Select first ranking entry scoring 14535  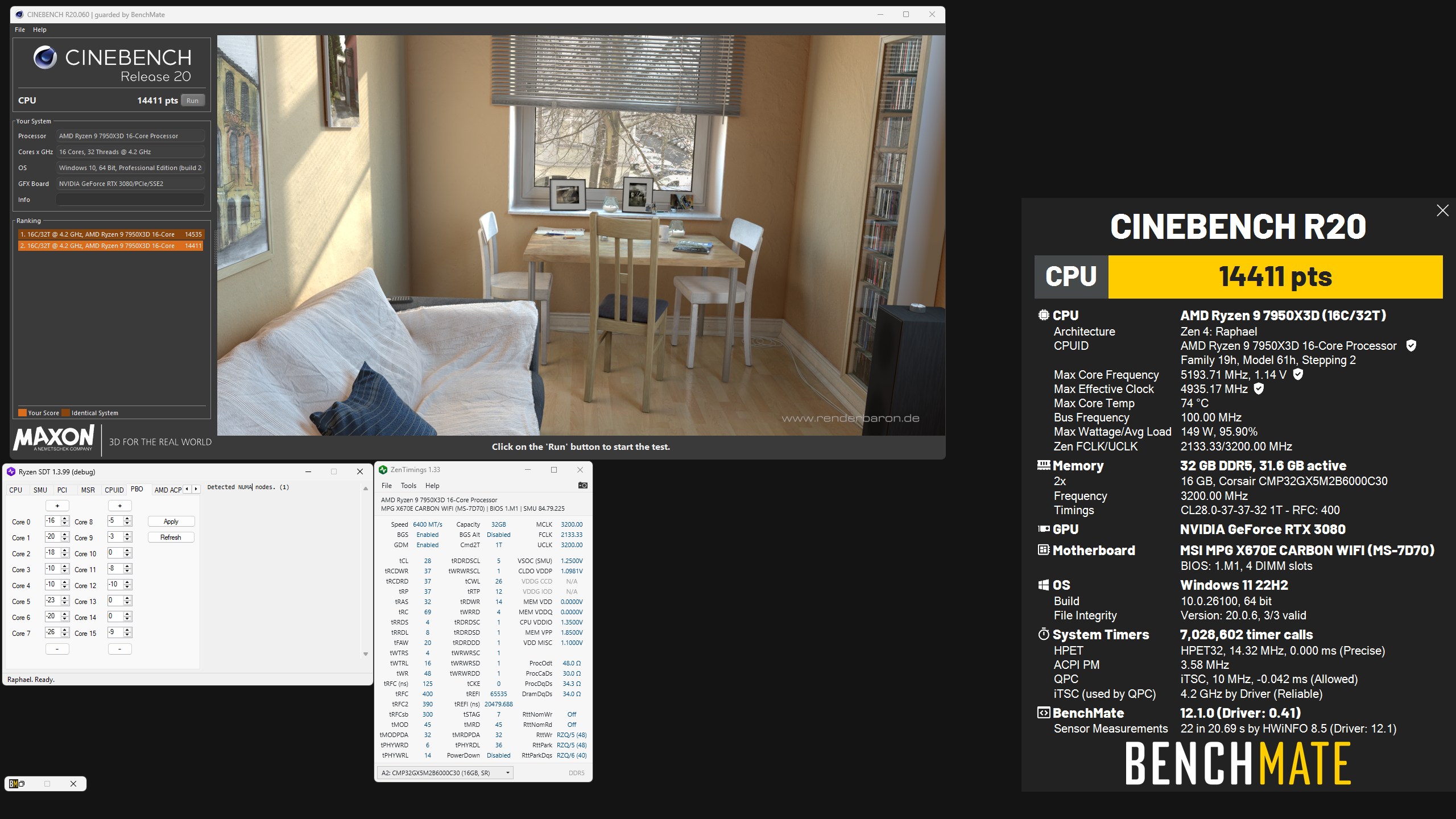tap(110, 234)
